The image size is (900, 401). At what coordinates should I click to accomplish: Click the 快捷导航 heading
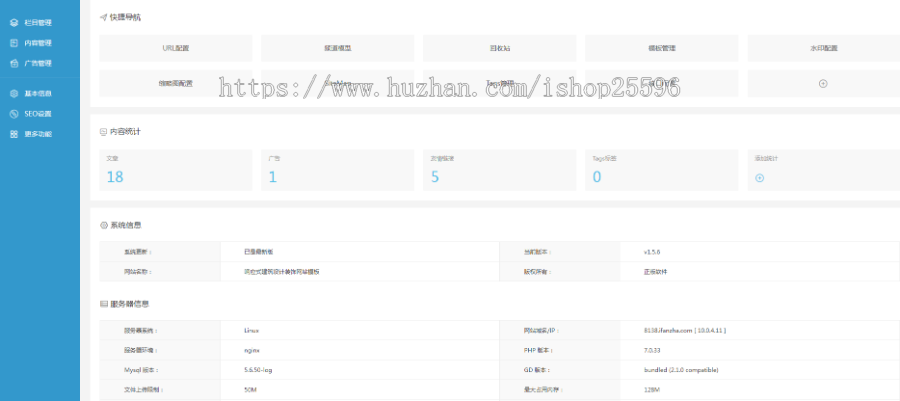[x=125, y=17]
